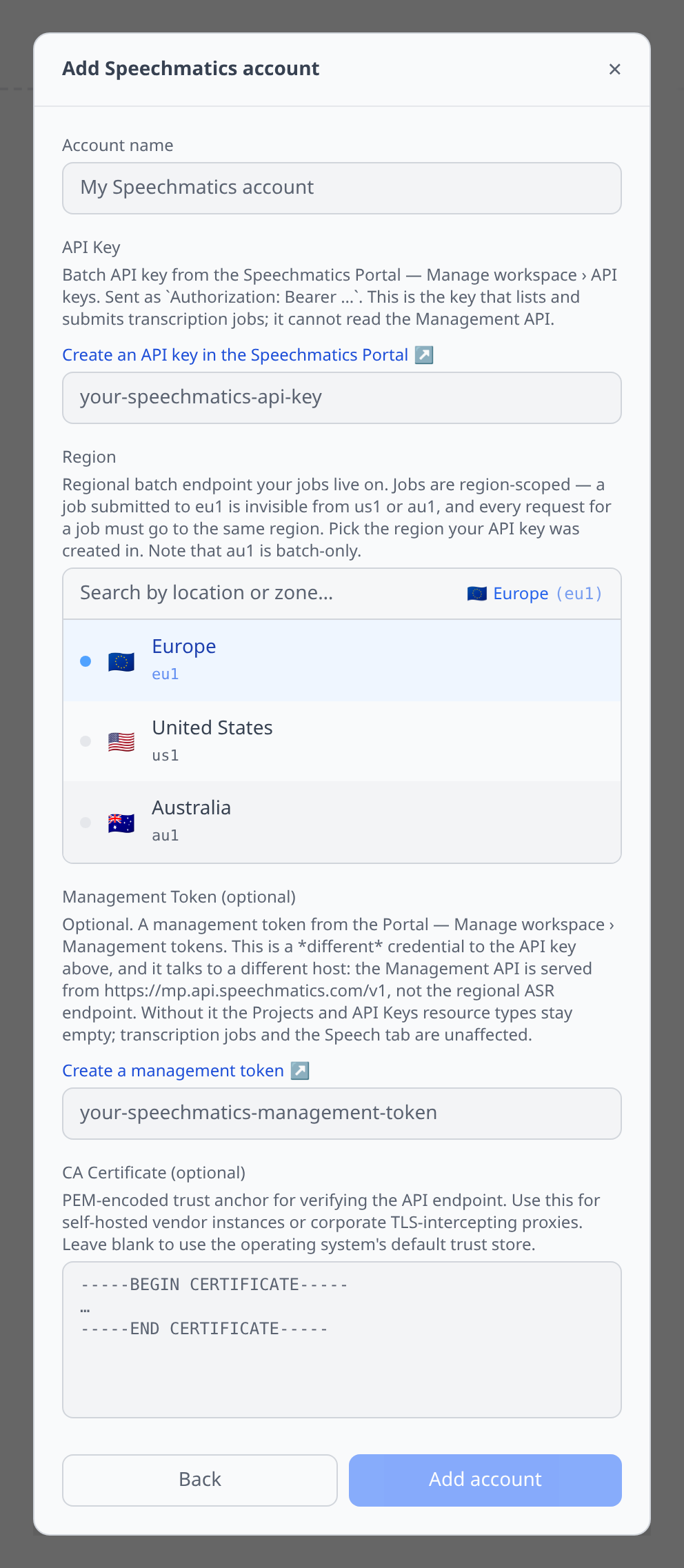Click external link icon beside management token
Image resolution: width=684 pixels, height=1568 pixels.
point(300,1071)
